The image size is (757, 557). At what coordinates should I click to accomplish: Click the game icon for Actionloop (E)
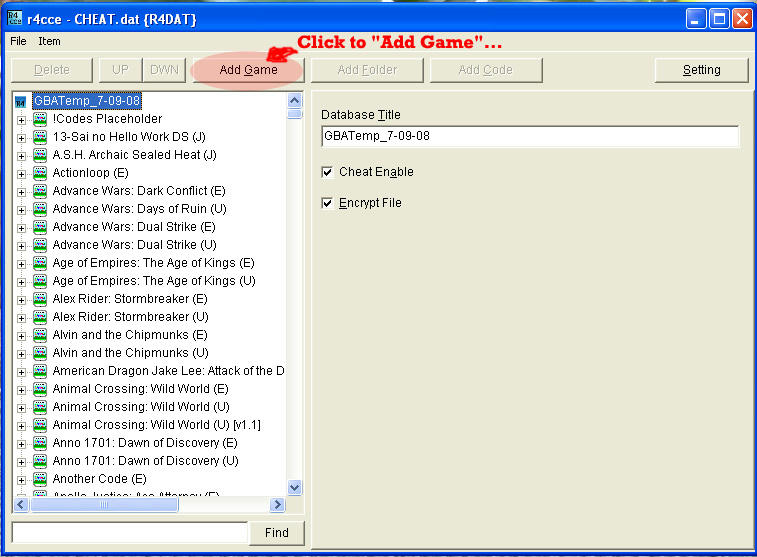click(40, 173)
